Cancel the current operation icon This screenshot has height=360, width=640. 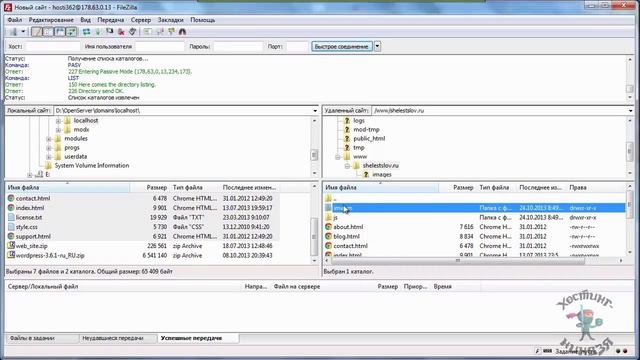[x=109, y=32]
